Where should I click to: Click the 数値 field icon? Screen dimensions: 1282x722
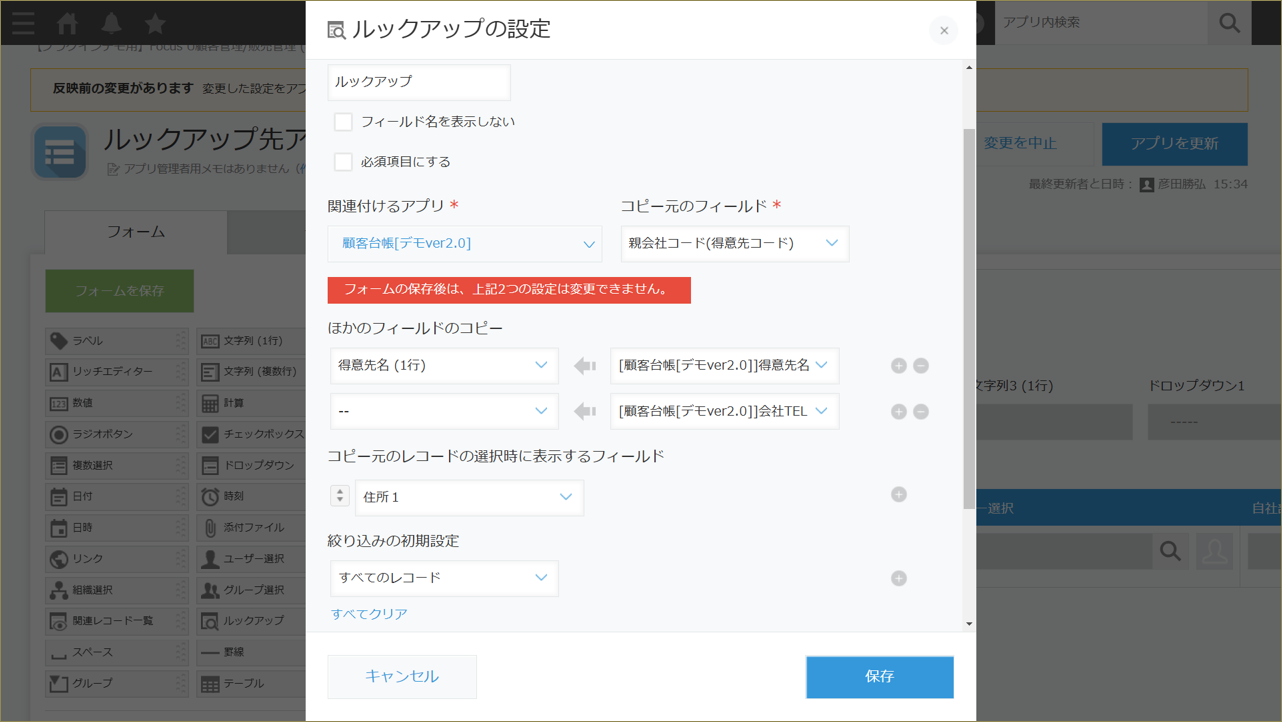coord(59,403)
